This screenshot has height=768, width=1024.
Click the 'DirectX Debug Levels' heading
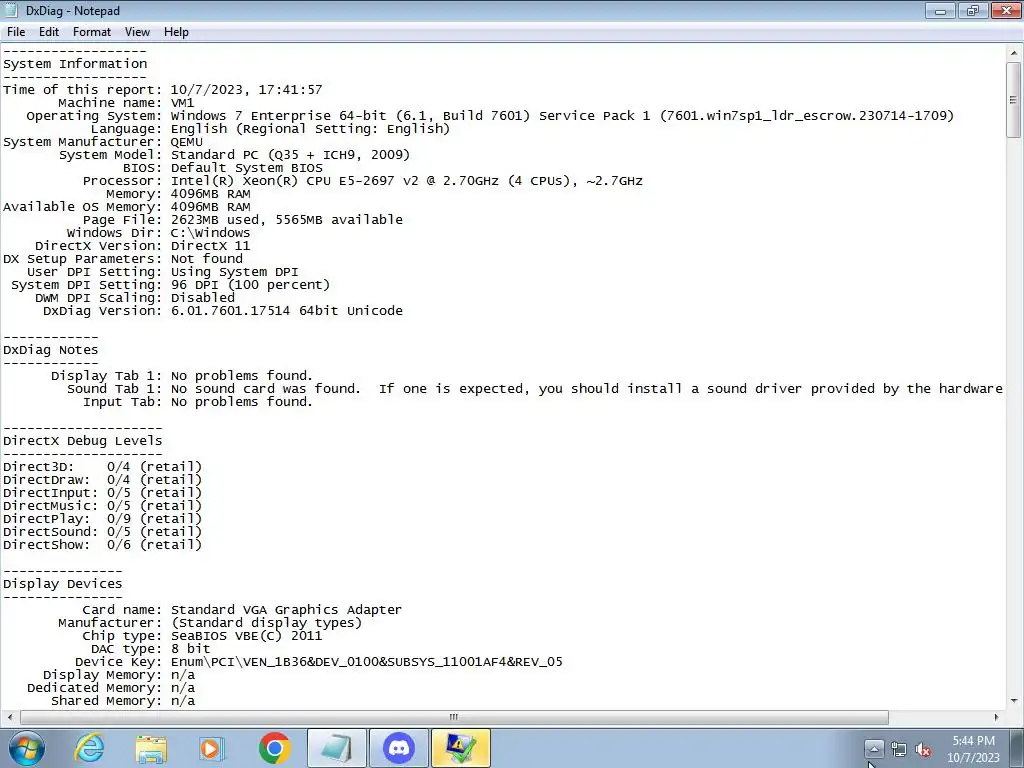pos(83,441)
